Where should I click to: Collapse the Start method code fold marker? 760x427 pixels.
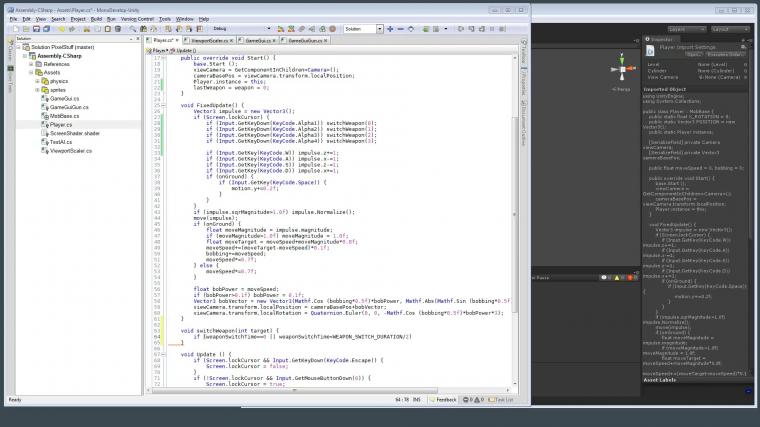pyautogui.click(x=163, y=58)
